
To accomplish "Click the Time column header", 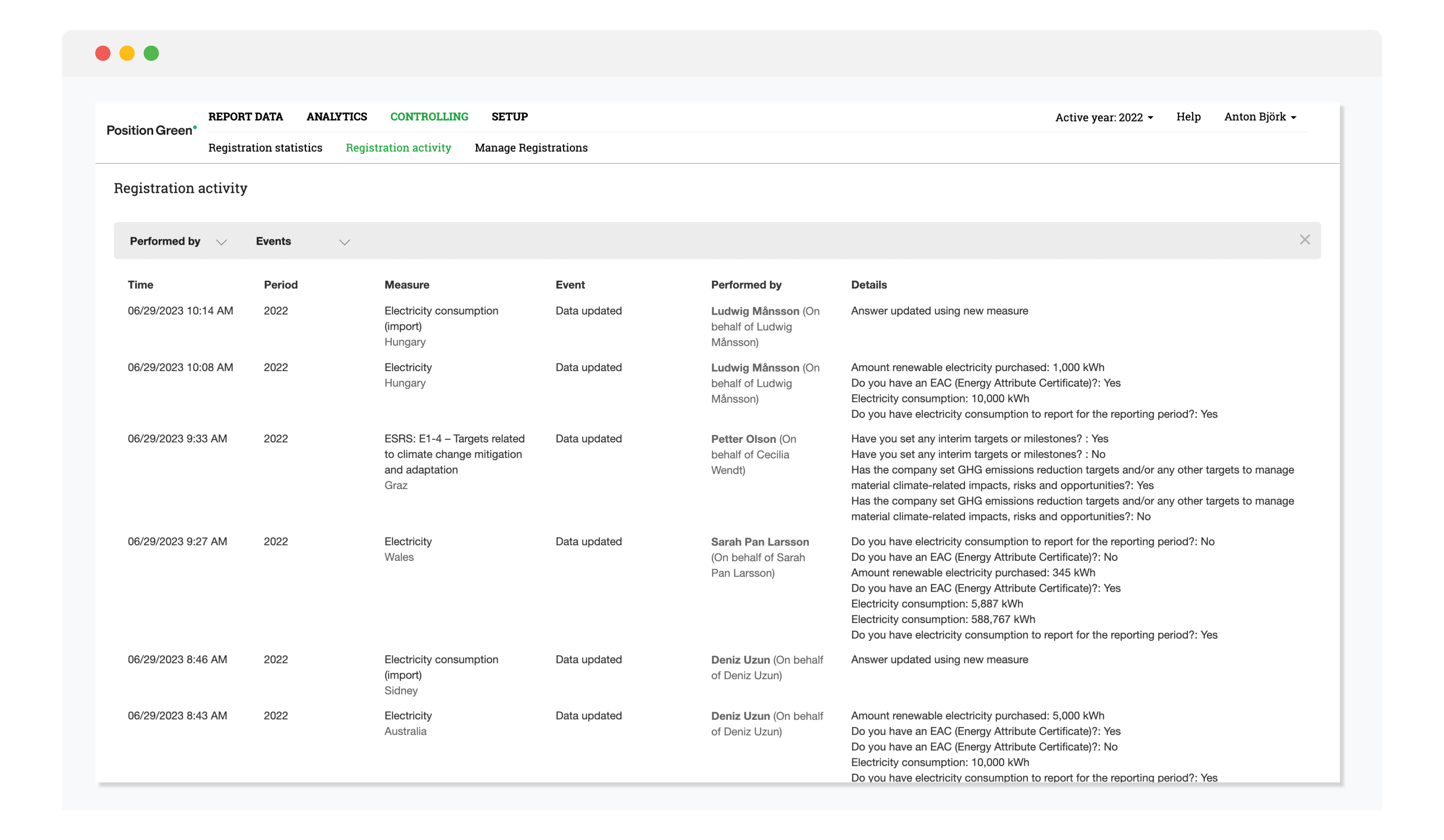I will [140, 285].
